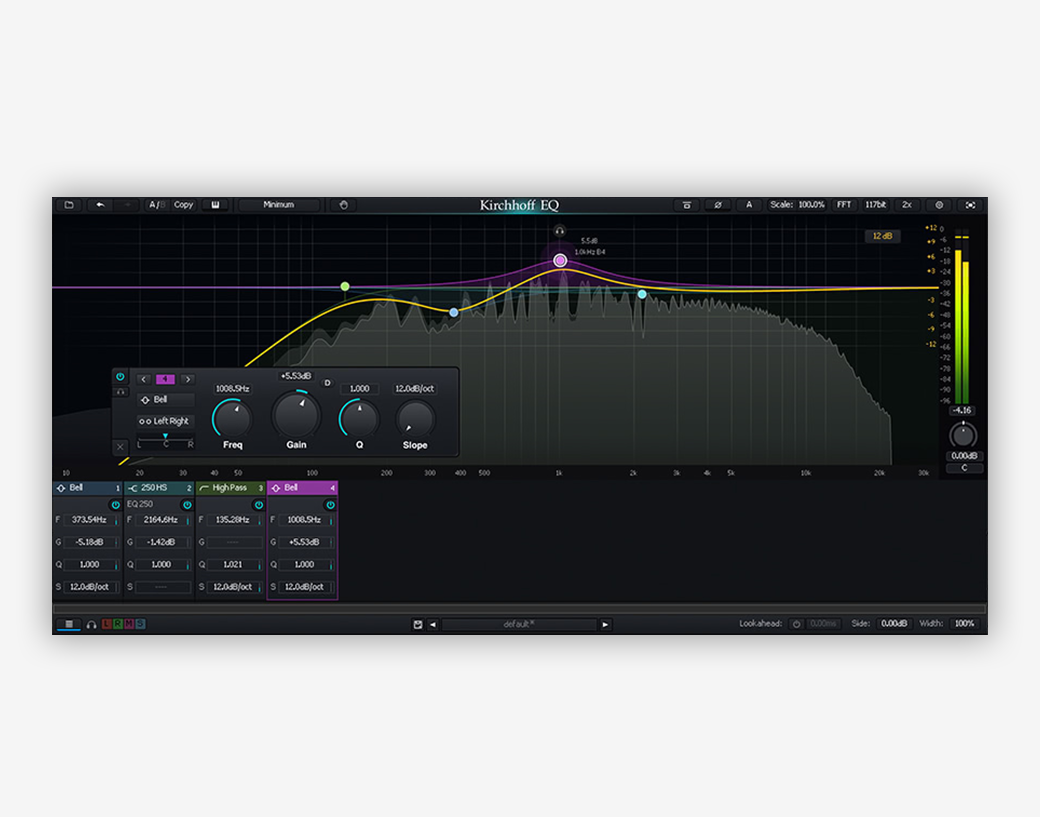Select the green high-pass band node
The height and width of the screenshot is (817, 1040).
[345, 286]
